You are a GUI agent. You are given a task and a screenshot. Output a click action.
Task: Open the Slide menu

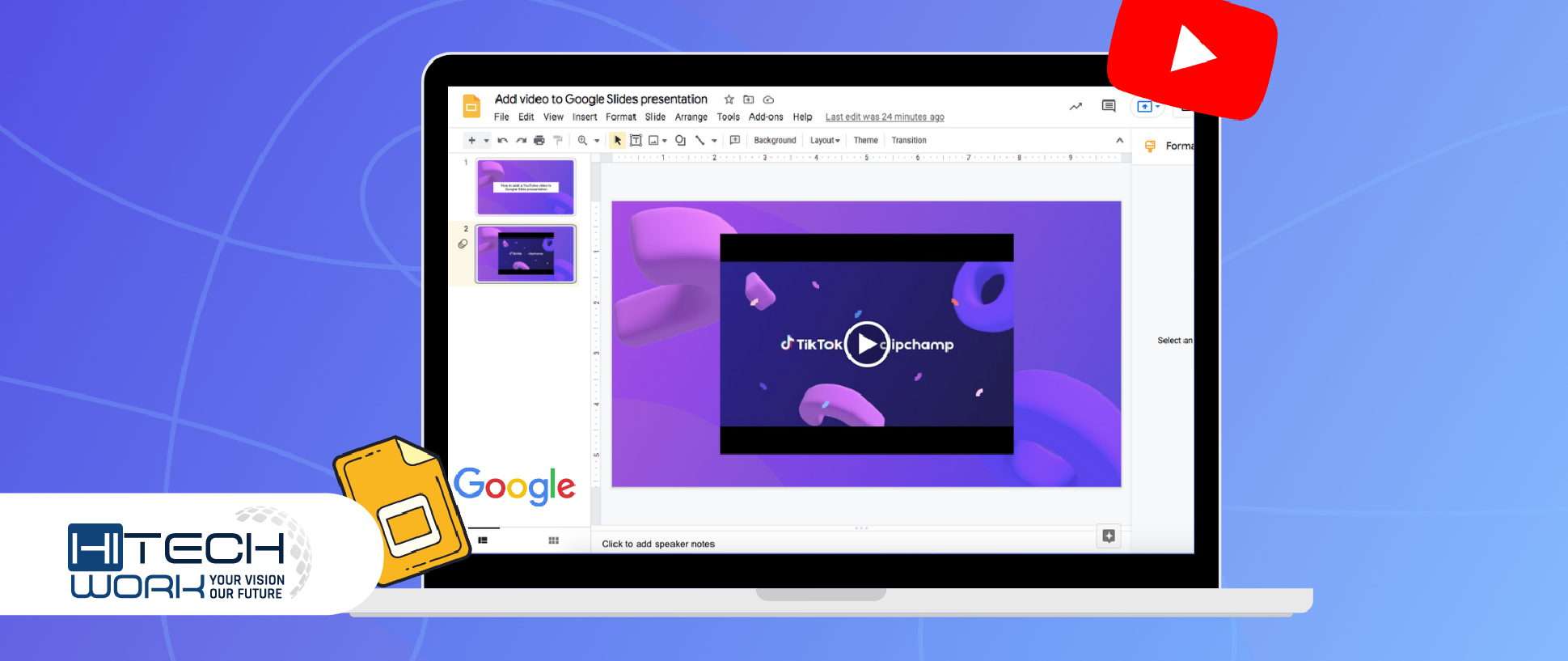coord(655,117)
